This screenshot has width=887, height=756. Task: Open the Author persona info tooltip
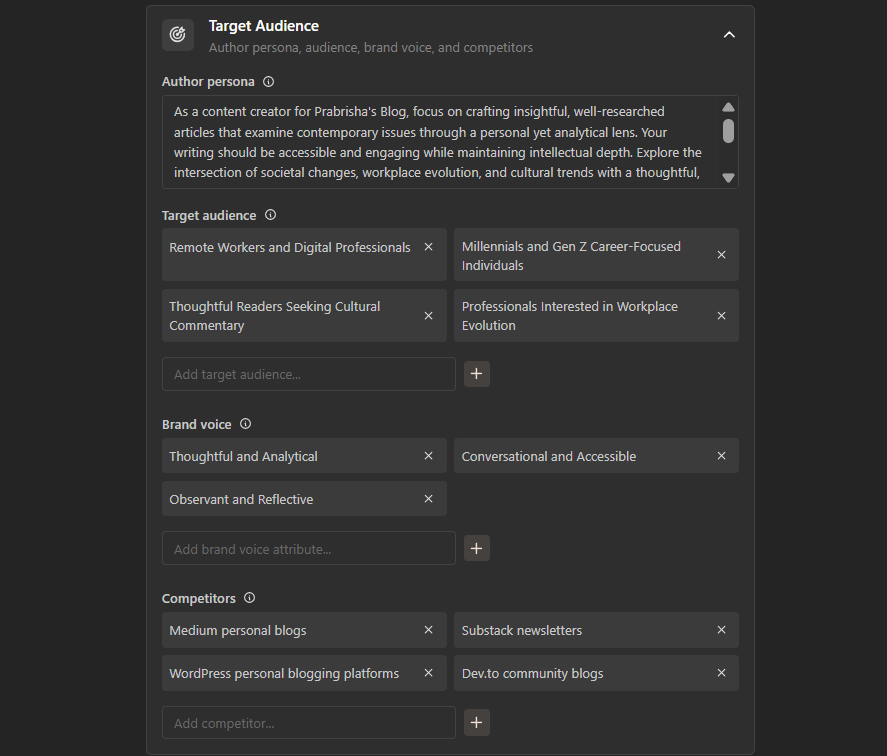(268, 82)
